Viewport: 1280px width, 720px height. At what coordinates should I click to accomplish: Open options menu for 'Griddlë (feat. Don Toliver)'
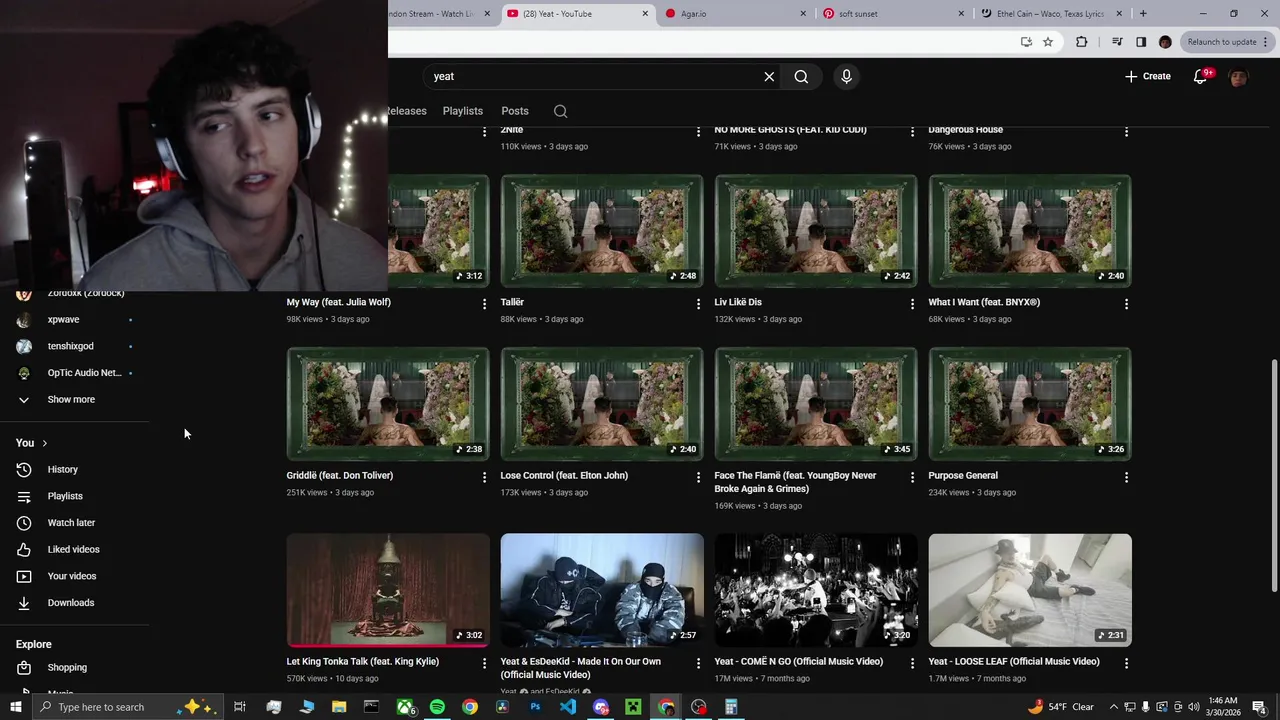484,477
